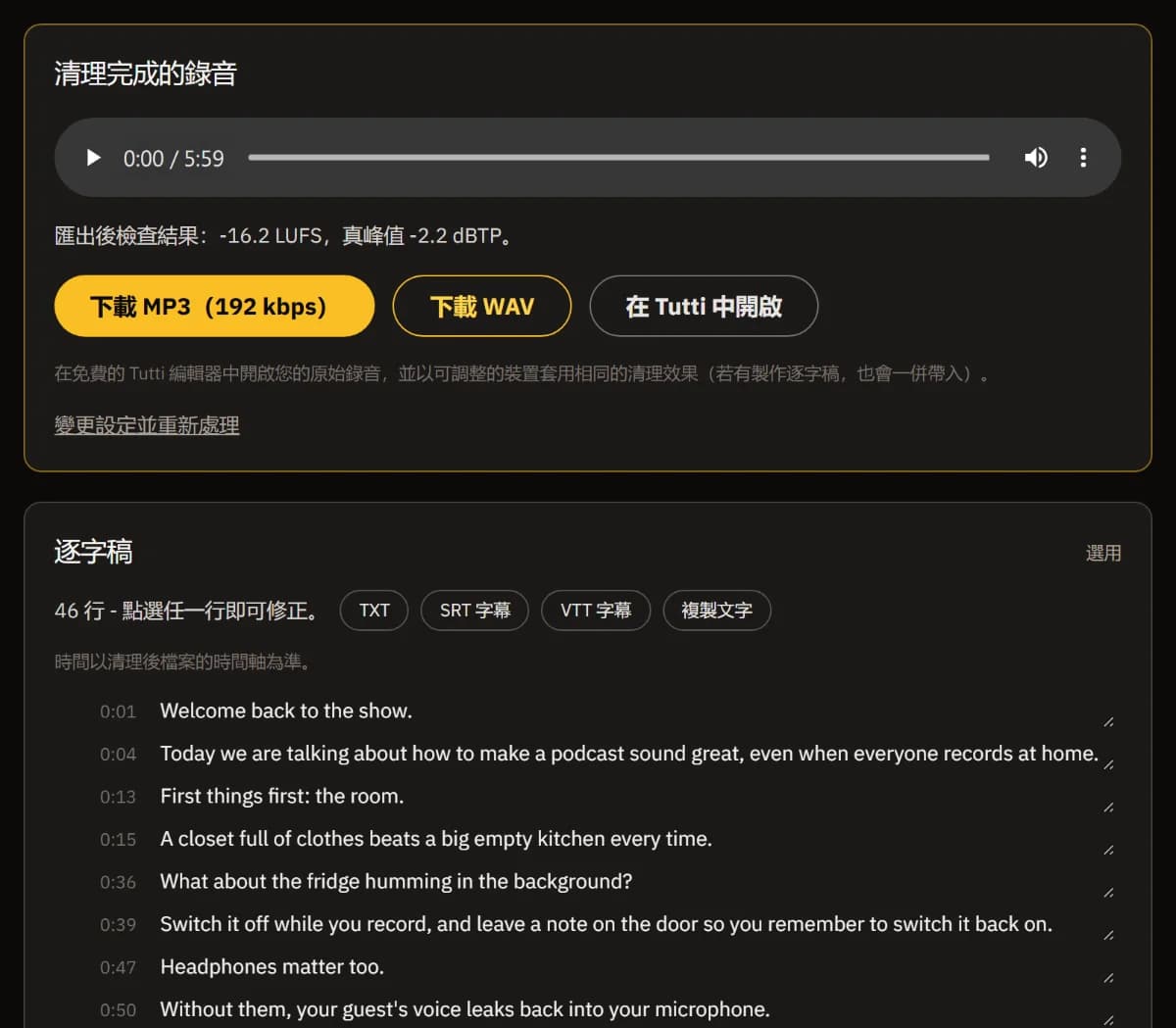Export SRT 字幕 subtitles

point(475,611)
